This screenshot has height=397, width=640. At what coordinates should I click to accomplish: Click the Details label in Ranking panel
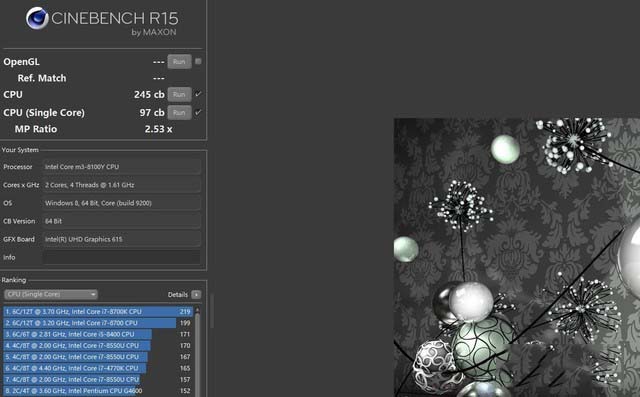178,295
